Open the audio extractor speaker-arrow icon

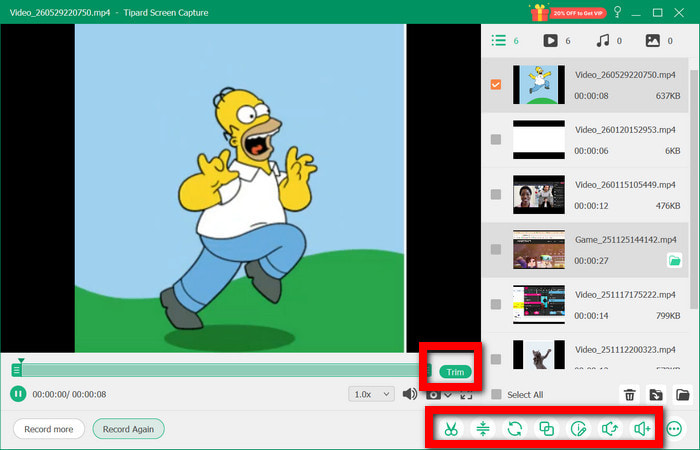(x=610, y=429)
